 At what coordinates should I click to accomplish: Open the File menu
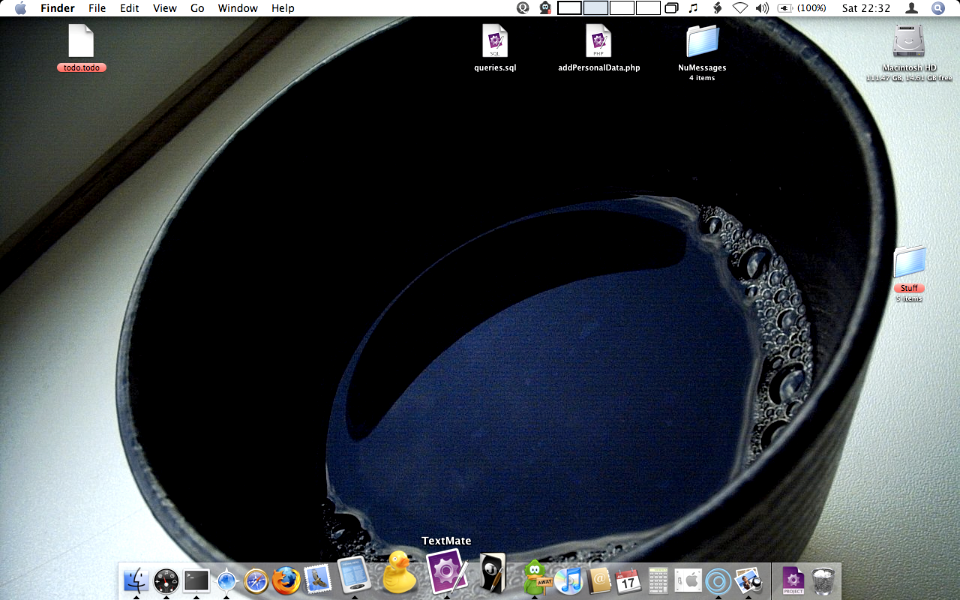(97, 8)
